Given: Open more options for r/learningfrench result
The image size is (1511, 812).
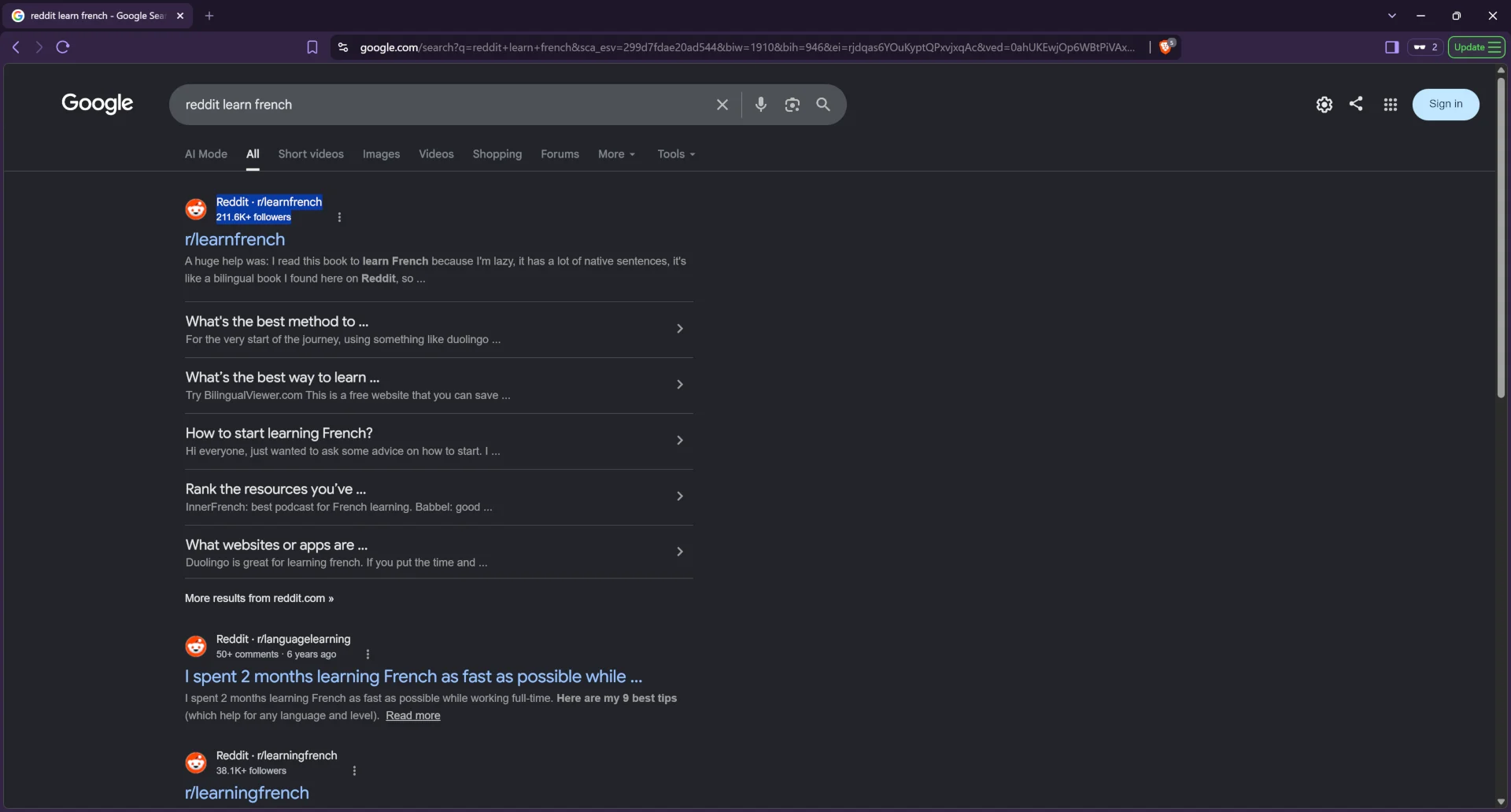Looking at the screenshot, I should 354,771.
